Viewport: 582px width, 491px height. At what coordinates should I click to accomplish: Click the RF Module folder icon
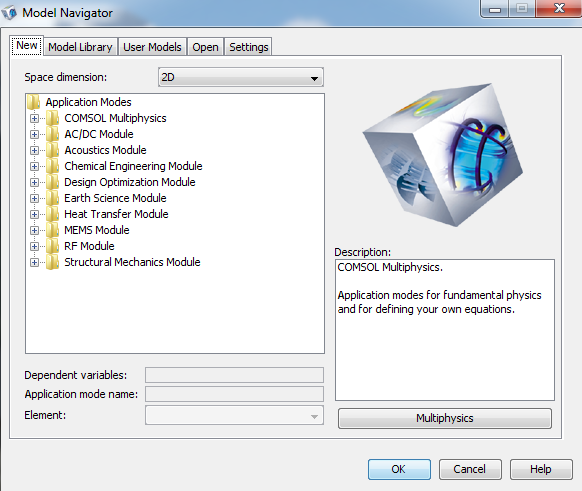53,246
